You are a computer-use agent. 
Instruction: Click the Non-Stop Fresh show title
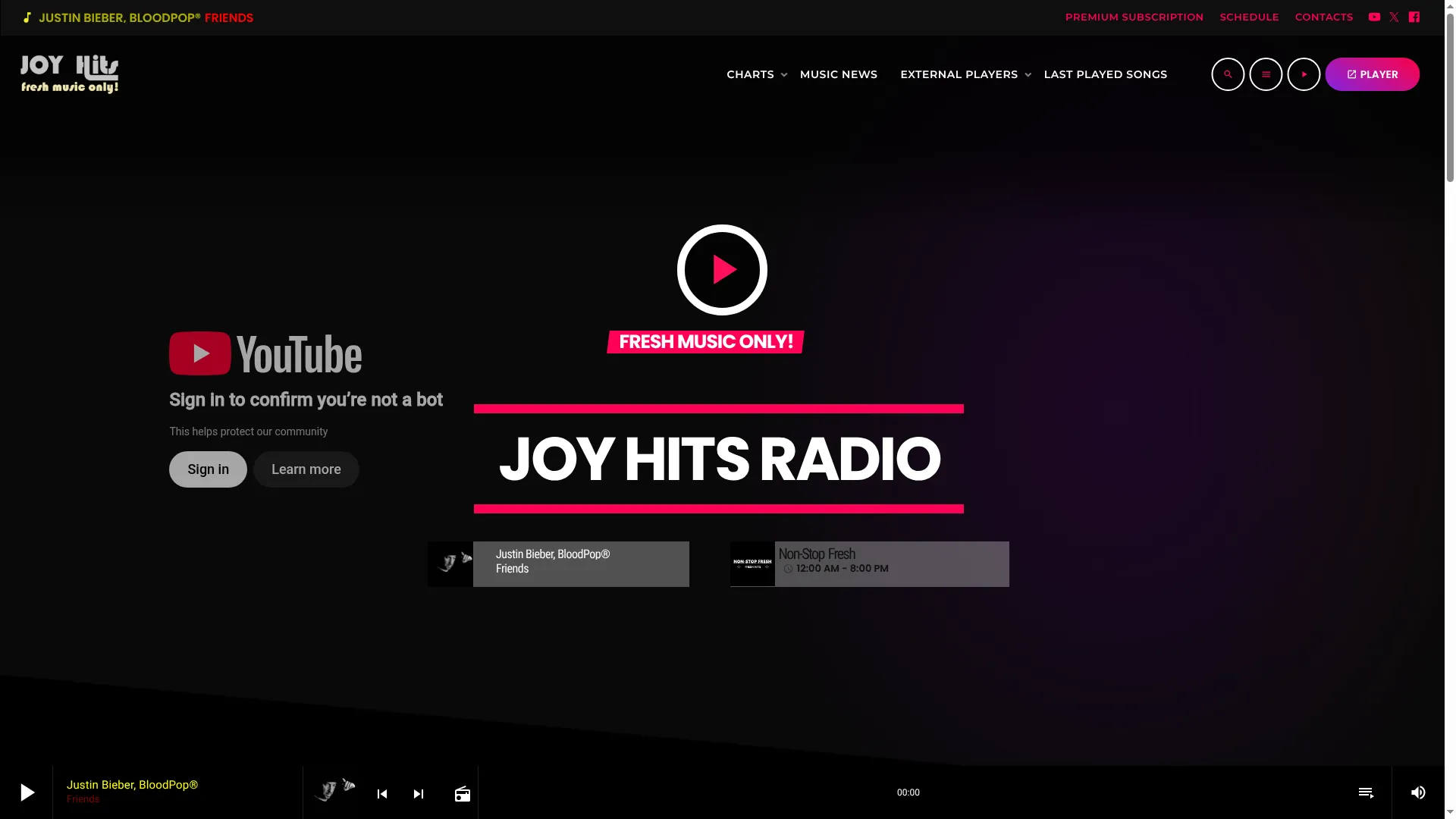[x=817, y=554]
